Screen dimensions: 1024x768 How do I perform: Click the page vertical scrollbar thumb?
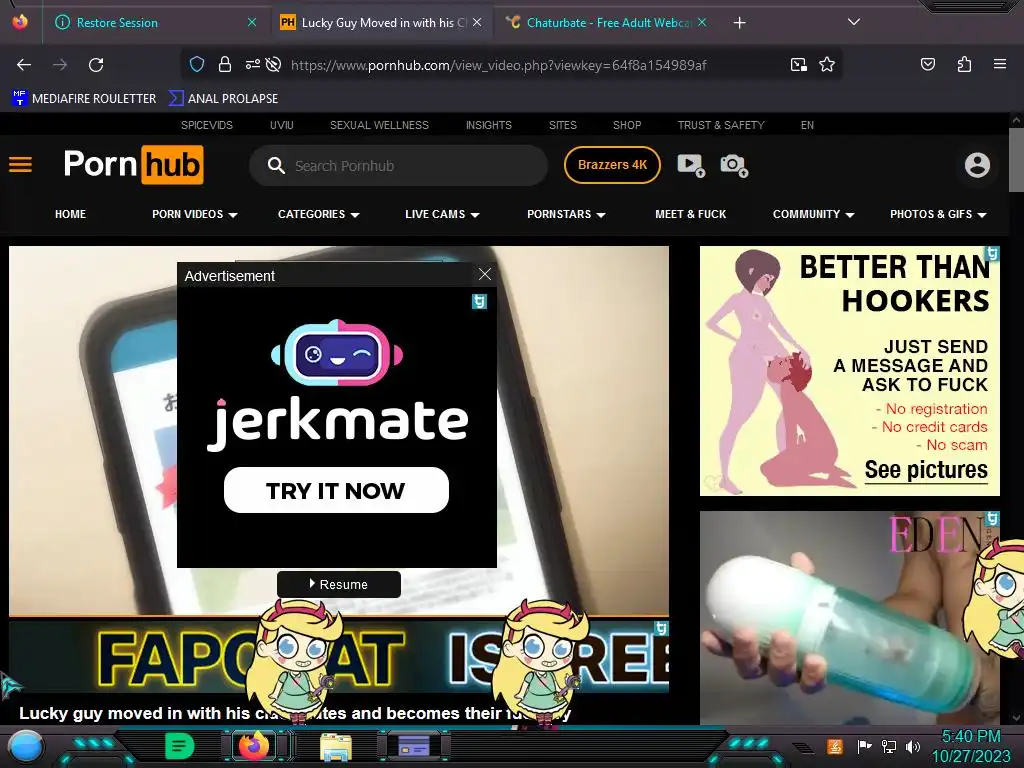[1016, 160]
